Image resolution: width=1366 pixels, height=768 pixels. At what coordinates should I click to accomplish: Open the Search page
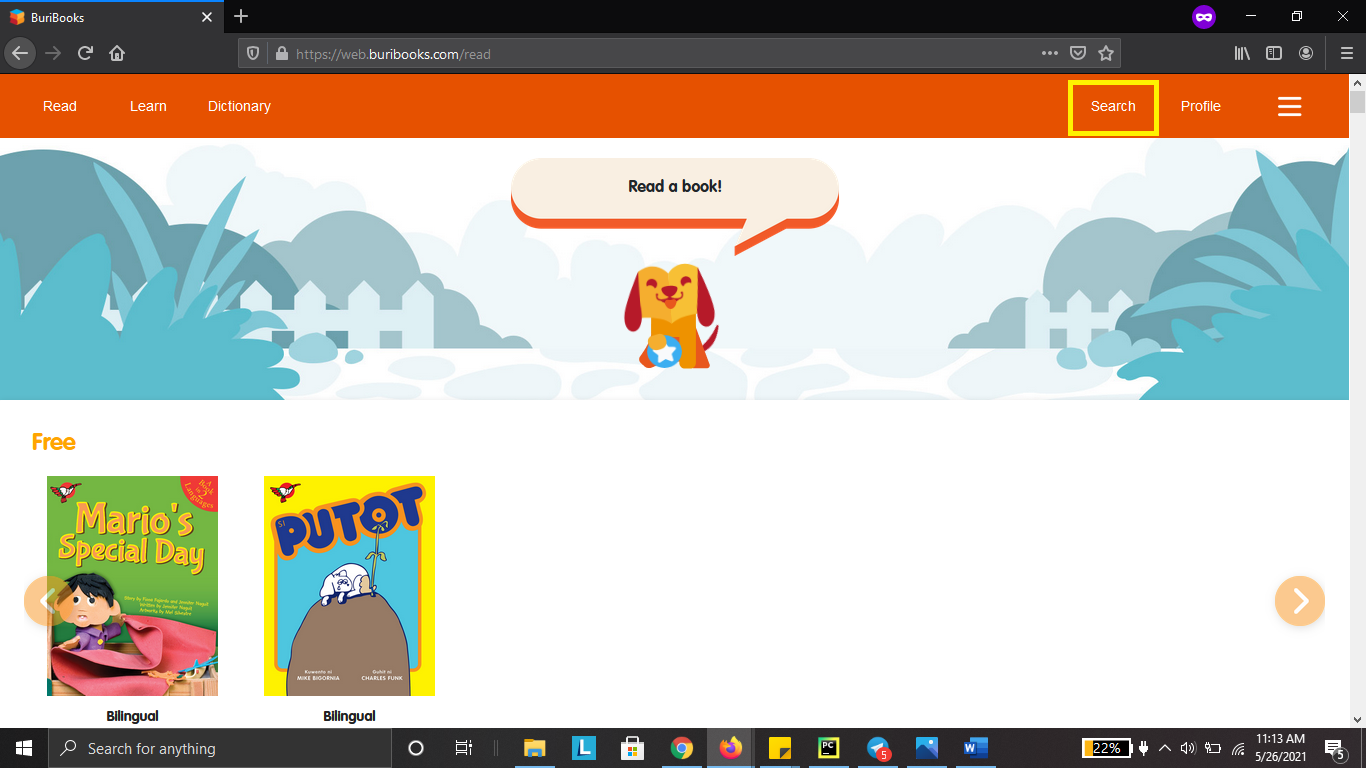pyautogui.click(x=1113, y=106)
